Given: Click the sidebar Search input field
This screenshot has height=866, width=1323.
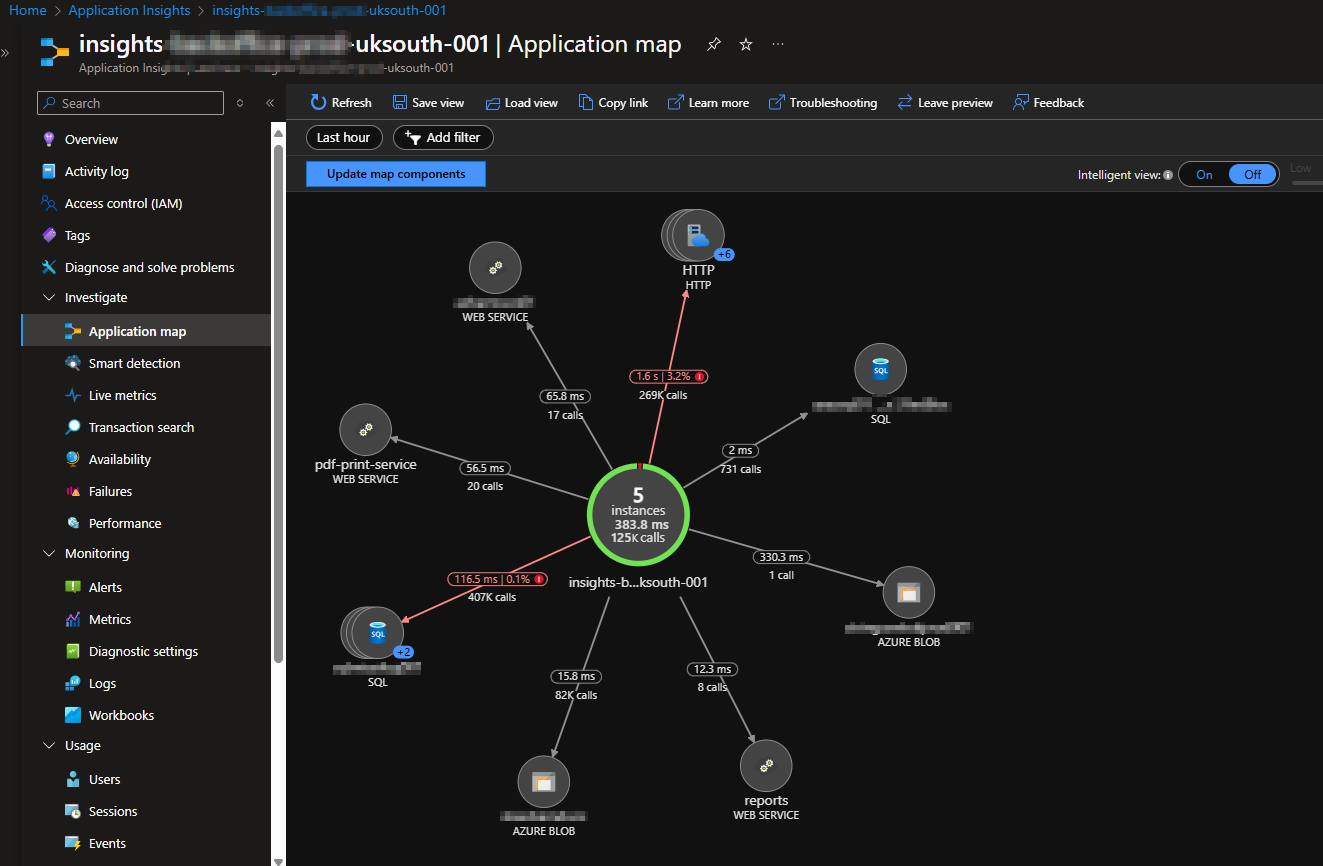Looking at the screenshot, I should (x=130, y=103).
